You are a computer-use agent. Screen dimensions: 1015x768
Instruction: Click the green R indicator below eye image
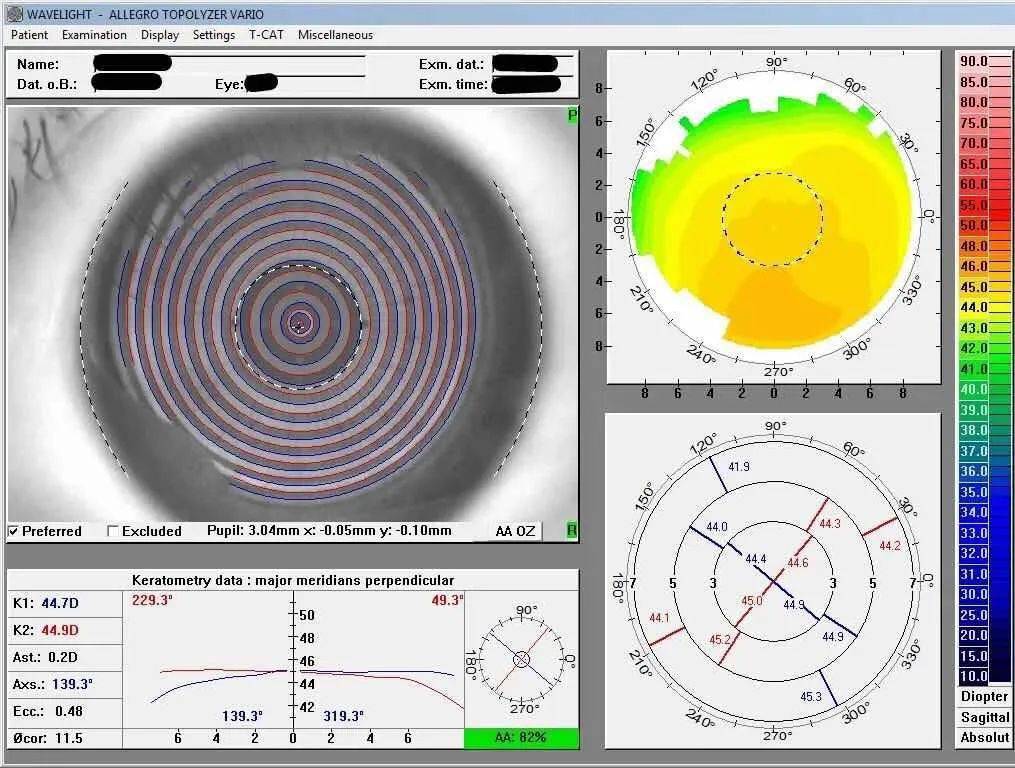pyautogui.click(x=572, y=530)
